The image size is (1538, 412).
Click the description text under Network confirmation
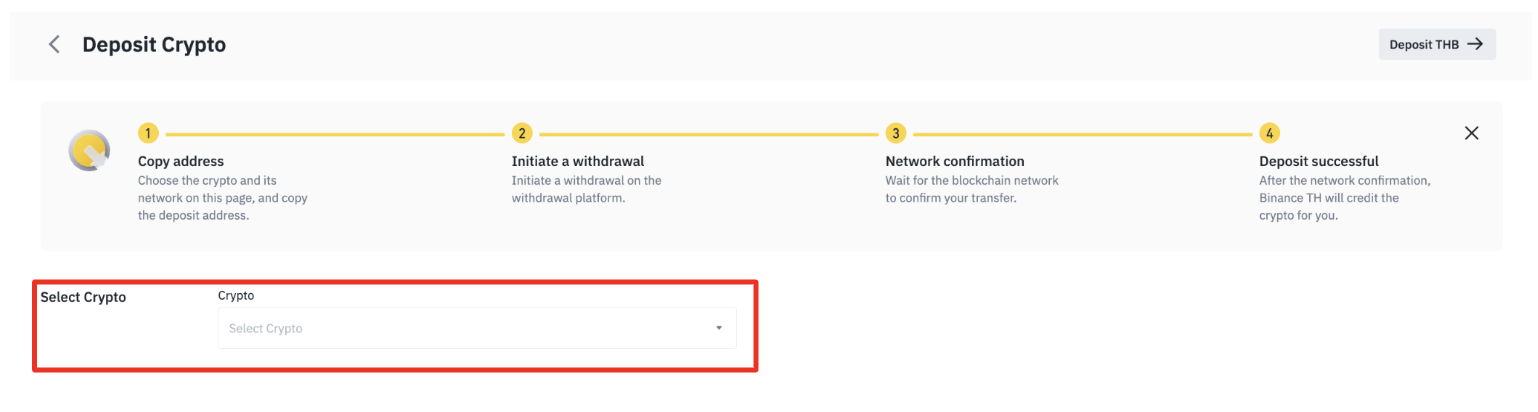click(x=971, y=189)
